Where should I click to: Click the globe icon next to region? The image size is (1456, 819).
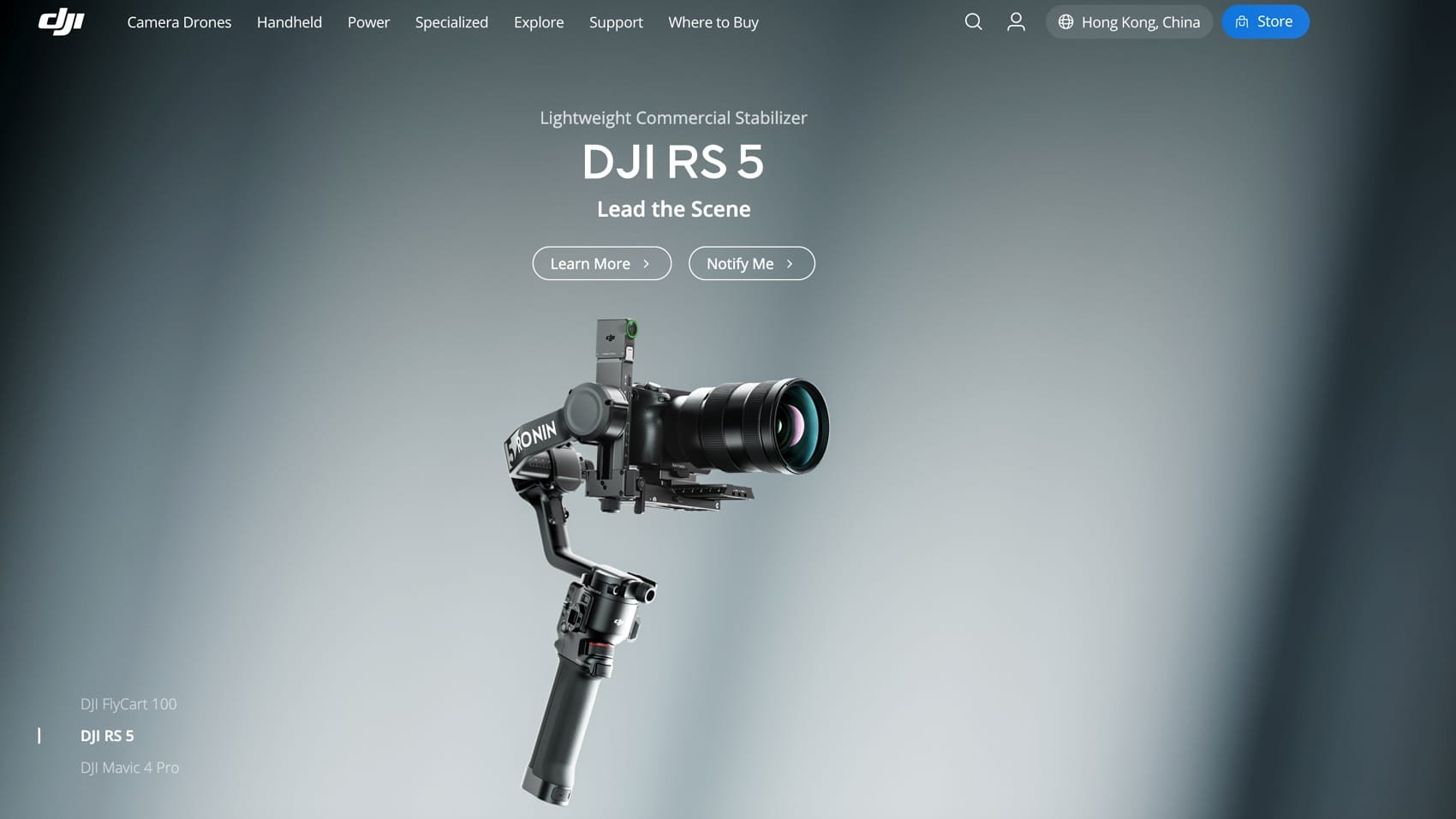coord(1065,22)
